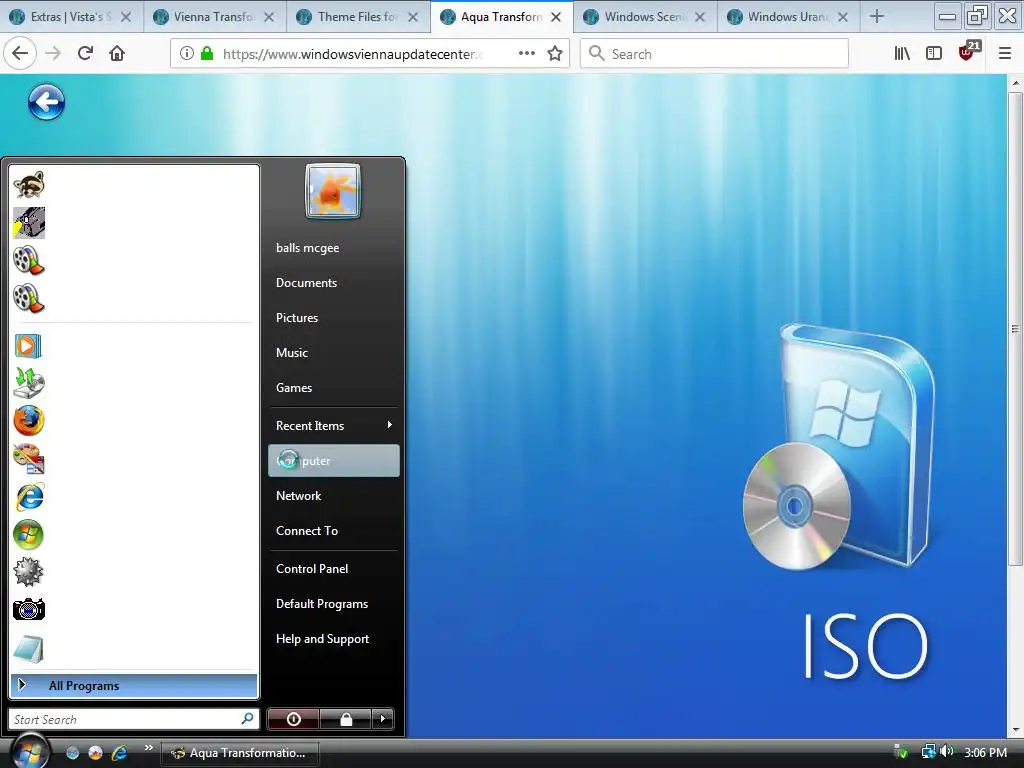Open Default Programs from Start menu

tap(322, 604)
